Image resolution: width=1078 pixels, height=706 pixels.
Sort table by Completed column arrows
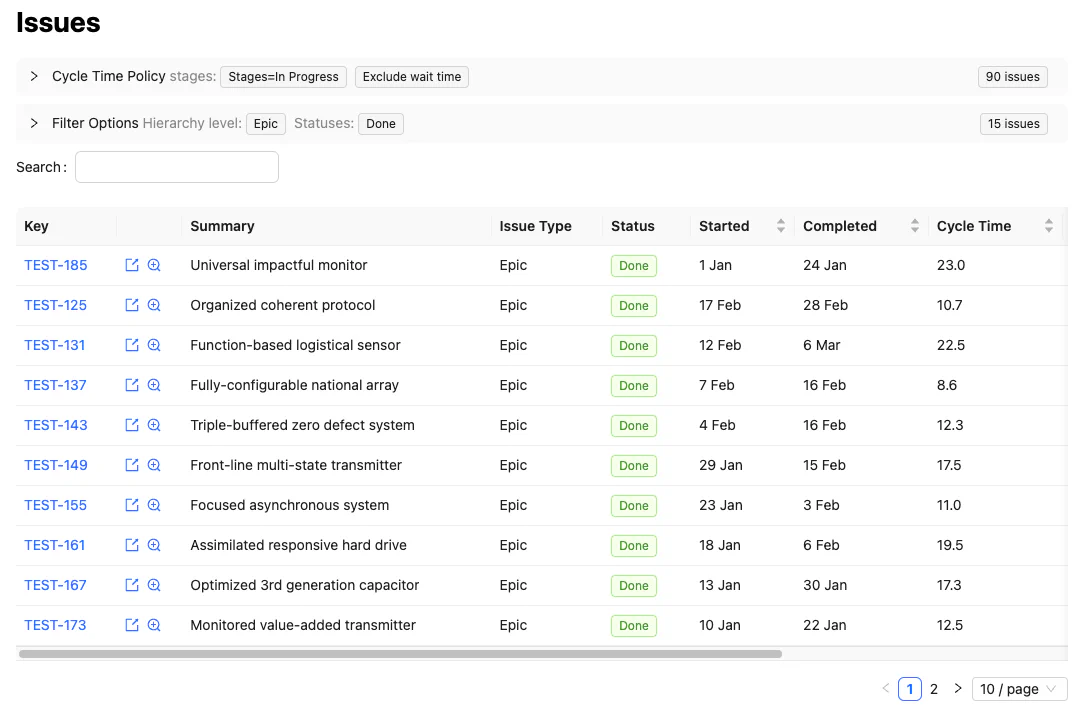(914, 226)
